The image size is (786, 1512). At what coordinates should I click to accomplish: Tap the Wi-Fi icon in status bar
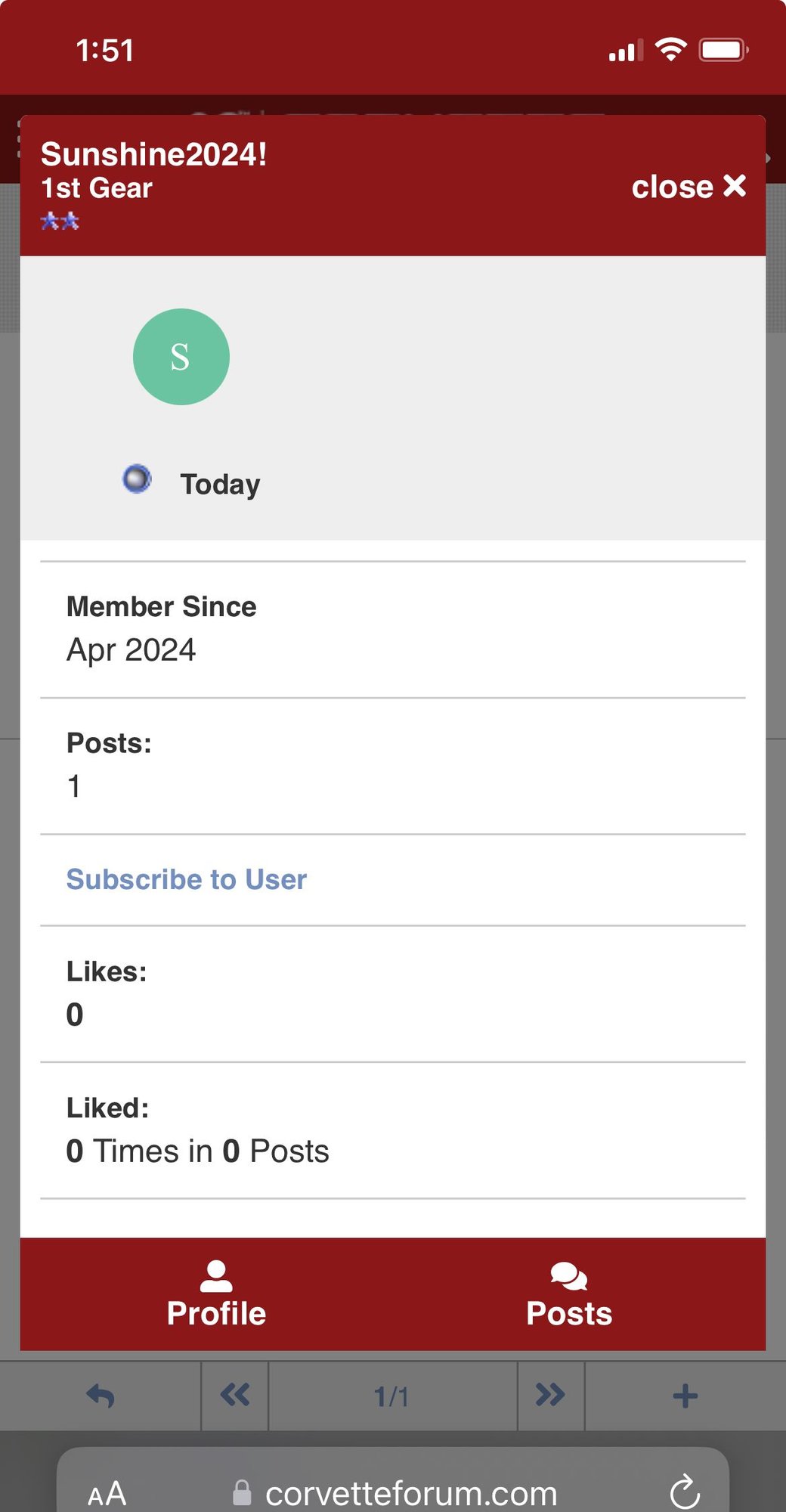point(670,50)
